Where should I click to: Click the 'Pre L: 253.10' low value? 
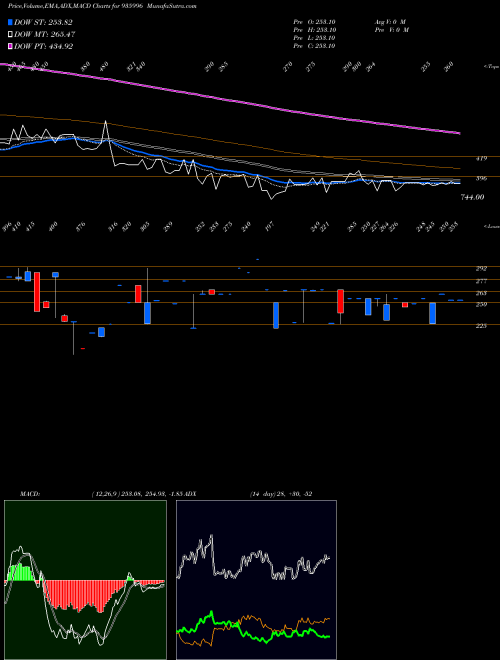tap(314, 38)
